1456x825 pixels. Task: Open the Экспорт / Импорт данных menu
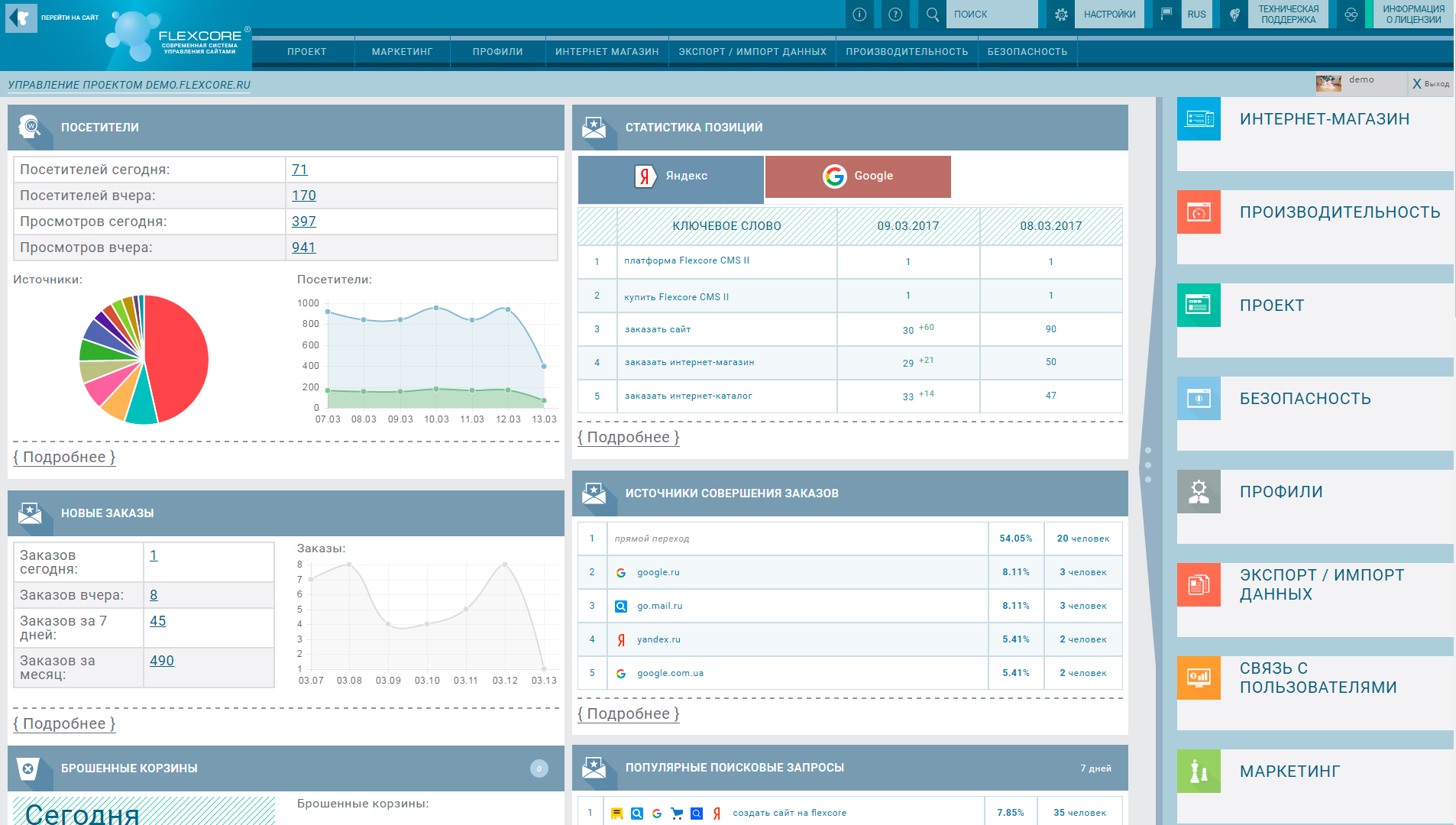tap(752, 52)
